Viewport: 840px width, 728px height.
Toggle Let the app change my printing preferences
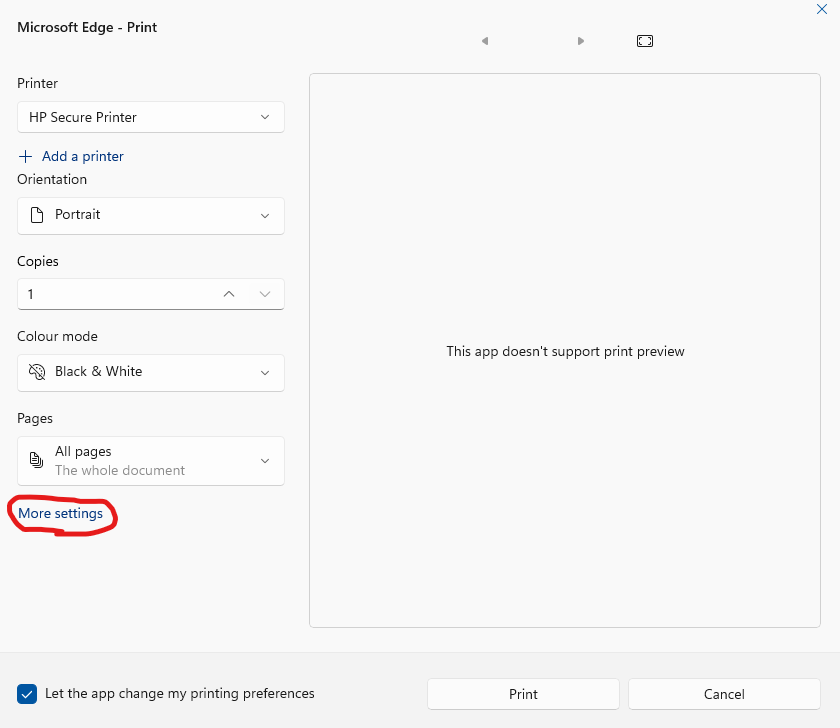[x=27, y=694]
